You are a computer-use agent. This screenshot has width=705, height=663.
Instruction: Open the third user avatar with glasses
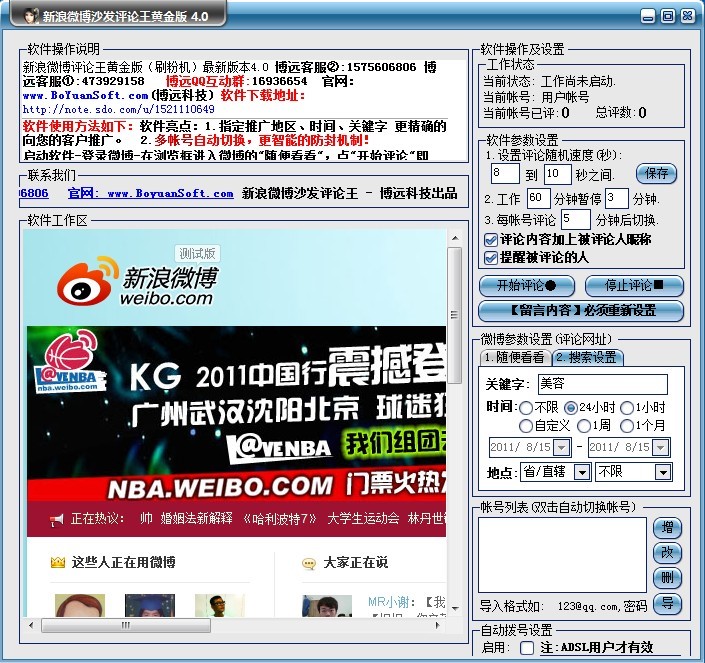[219, 605]
